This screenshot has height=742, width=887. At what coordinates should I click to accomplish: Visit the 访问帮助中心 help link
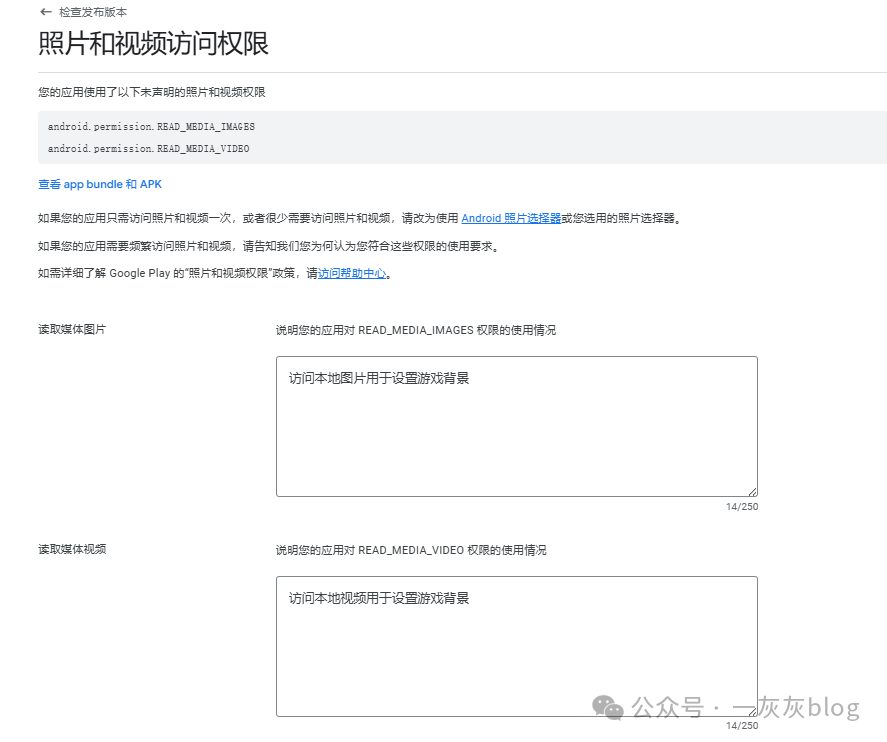pyautogui.click(x=352, y=272)
